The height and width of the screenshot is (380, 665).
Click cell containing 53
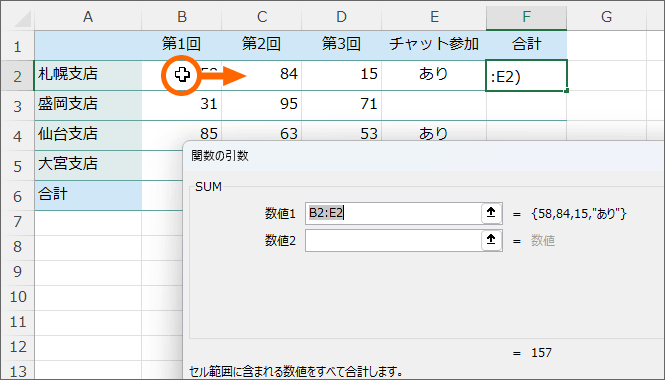click(x=341, y=131)
